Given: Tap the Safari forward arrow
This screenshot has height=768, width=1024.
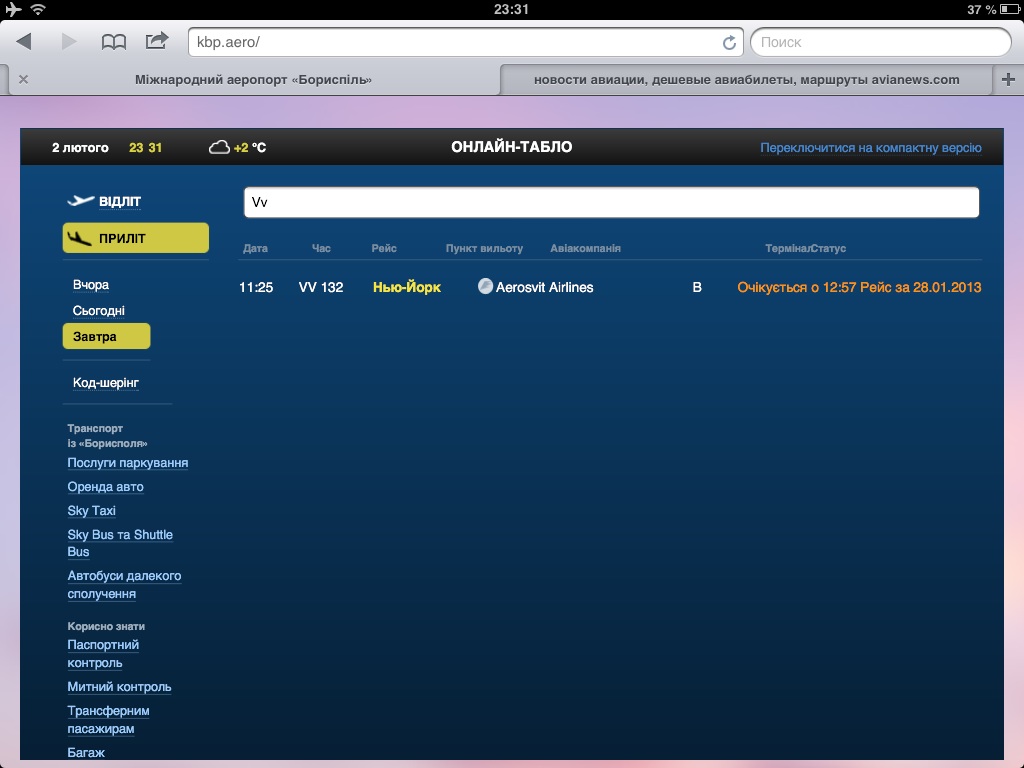Looking at the screenshot, I should (69, 42).
